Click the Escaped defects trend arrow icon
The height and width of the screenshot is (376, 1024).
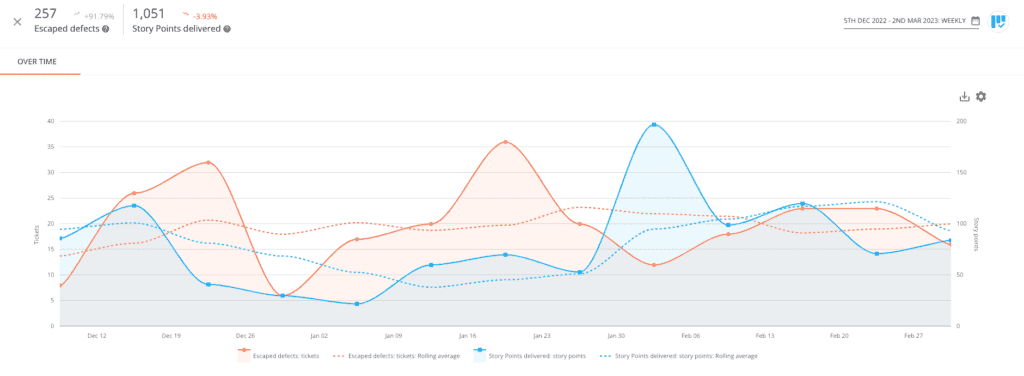(77, 13)
